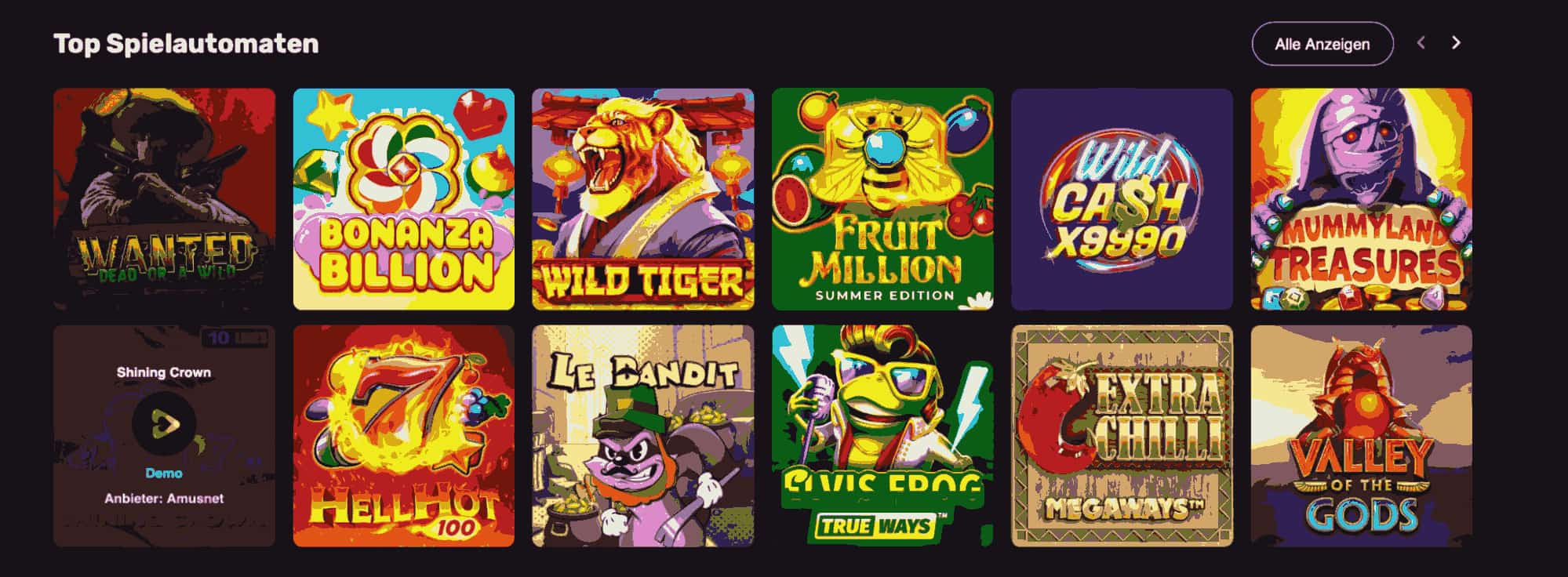Launch Elvis Frog TrueWays slot

click(x=882, y=436)
